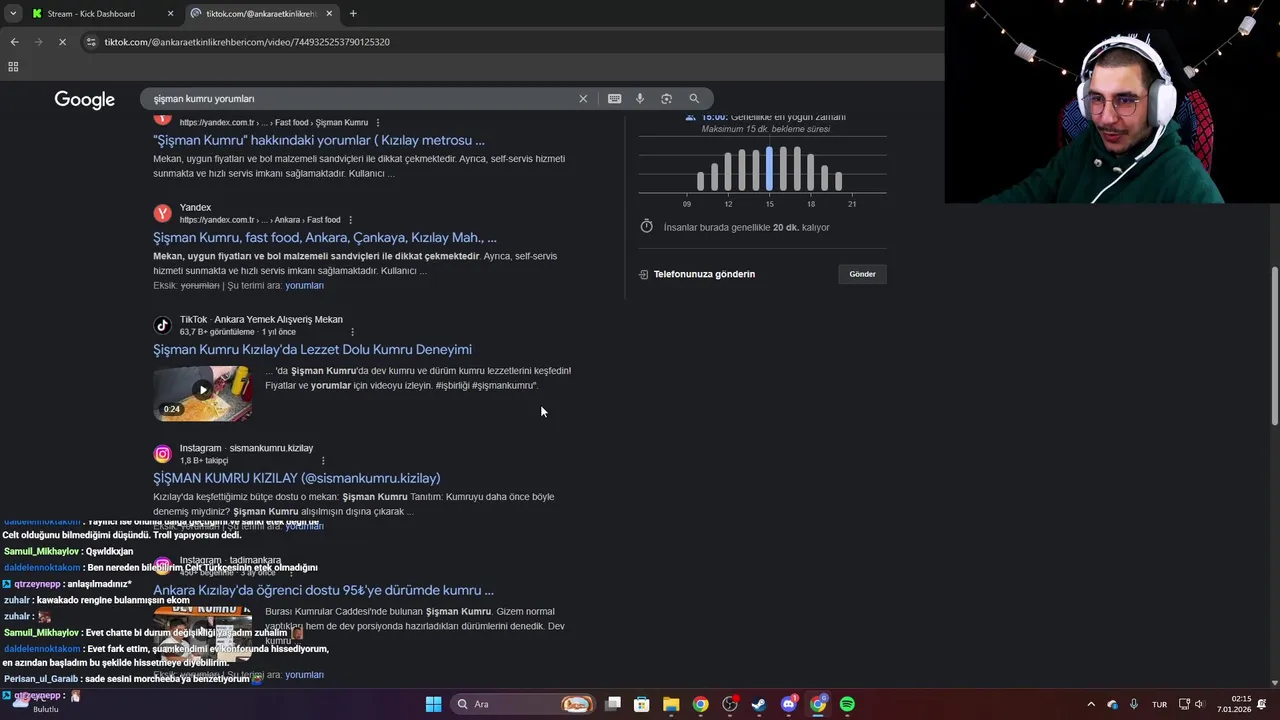Go back to the previous page
The width and height of the screenshot is (1280, 720).
tap(14, 42)
